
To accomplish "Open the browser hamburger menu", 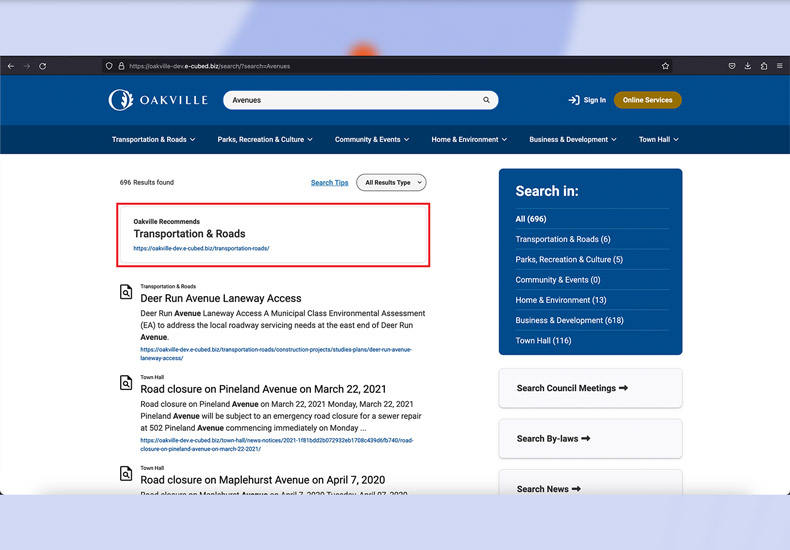I will pyautogui.click(x=780, y=66).
